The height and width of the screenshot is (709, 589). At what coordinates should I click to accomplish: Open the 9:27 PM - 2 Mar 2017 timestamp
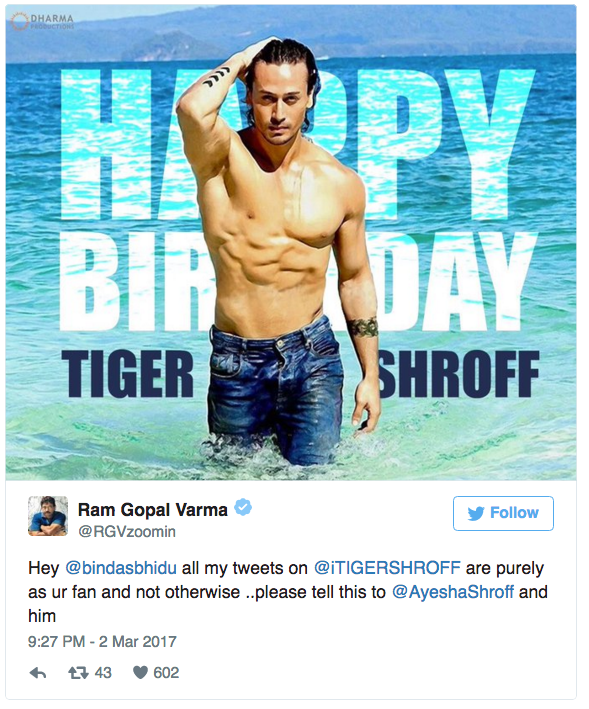102,642
